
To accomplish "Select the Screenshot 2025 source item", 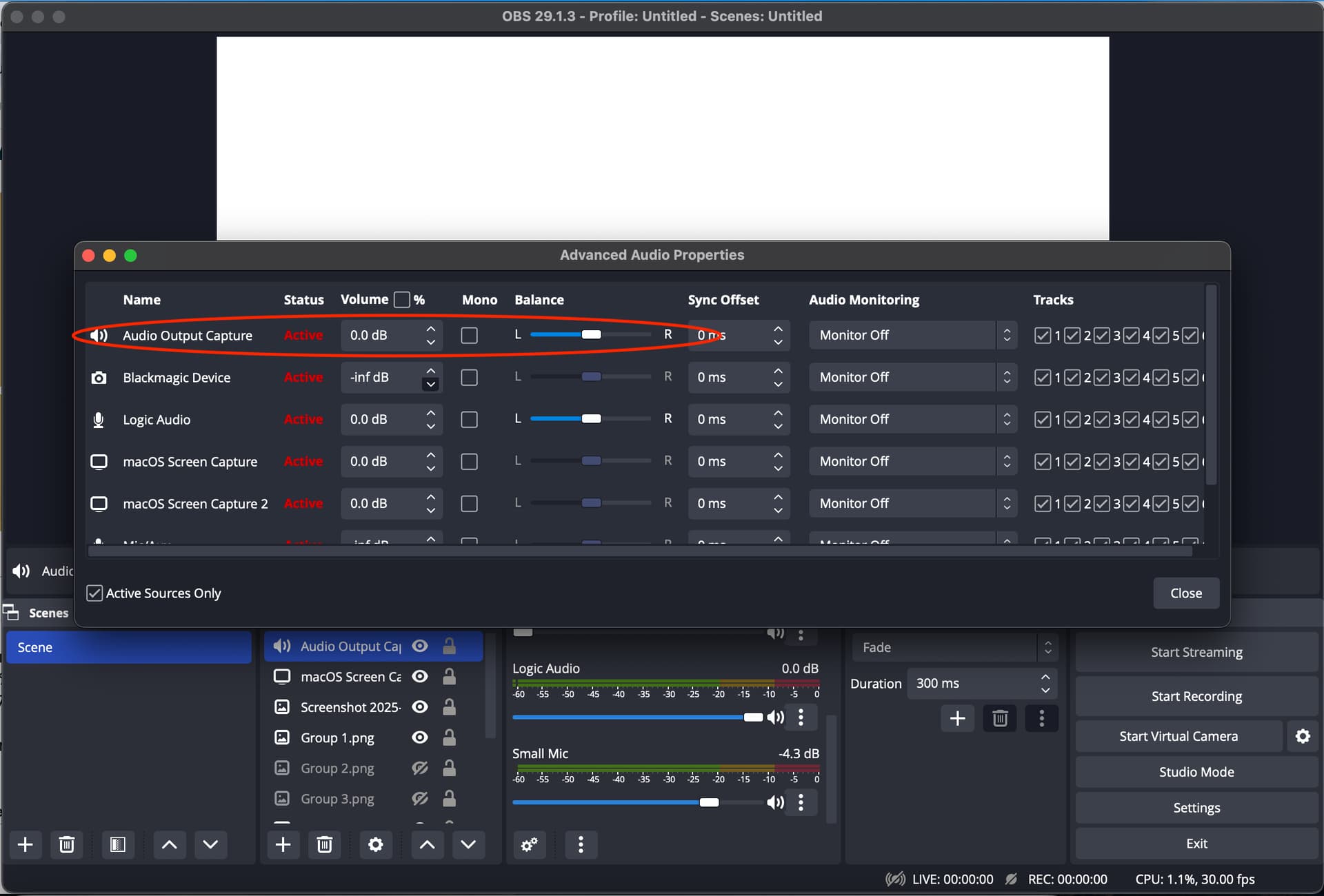I will 350,707.
